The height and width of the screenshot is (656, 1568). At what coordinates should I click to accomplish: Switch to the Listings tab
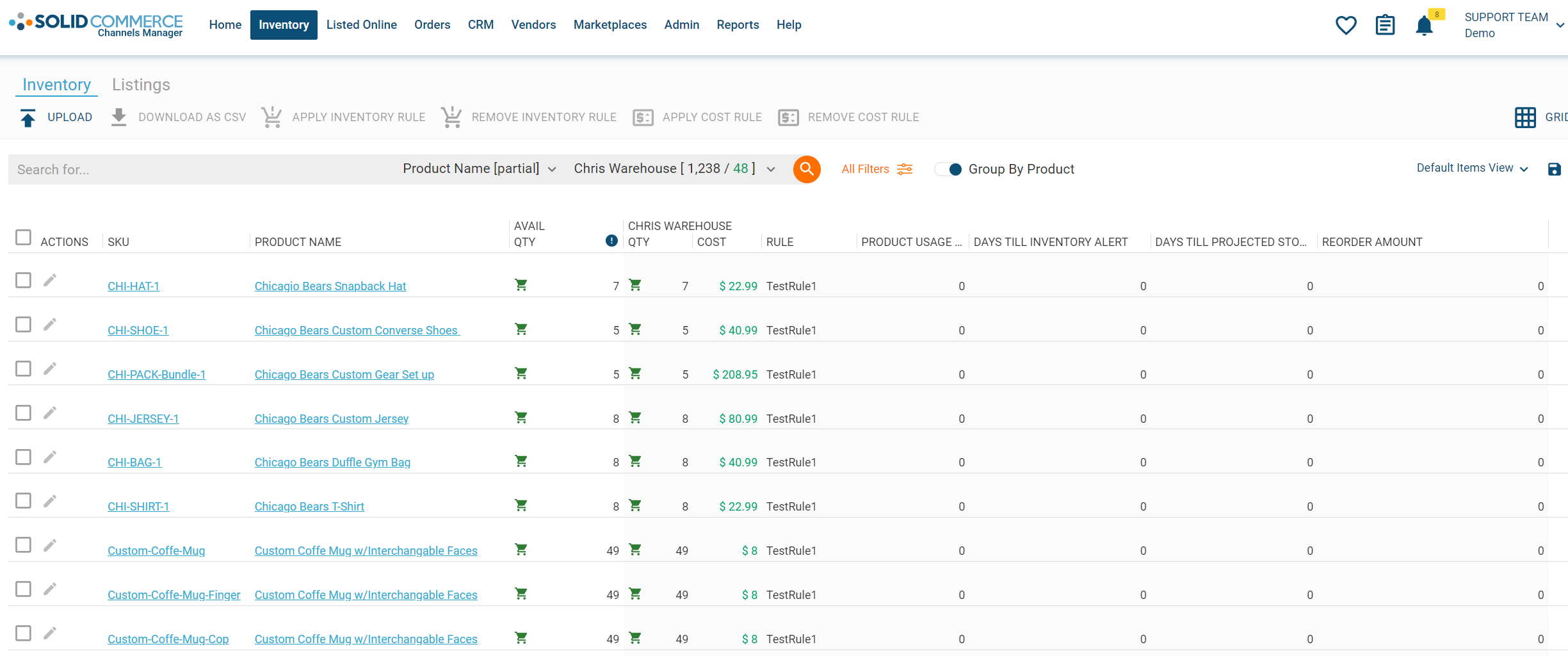141,85
